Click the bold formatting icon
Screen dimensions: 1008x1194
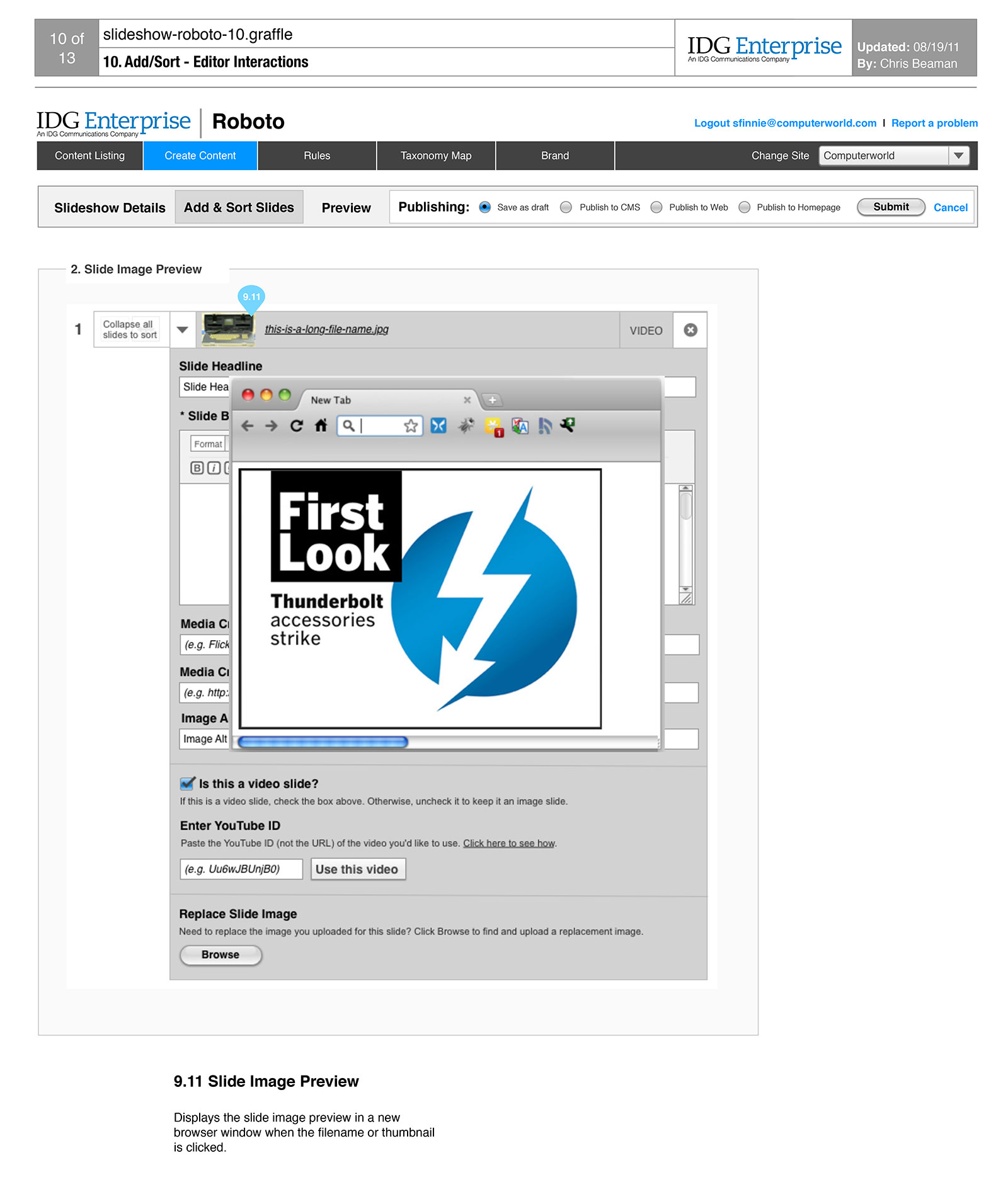coord(197,468)
